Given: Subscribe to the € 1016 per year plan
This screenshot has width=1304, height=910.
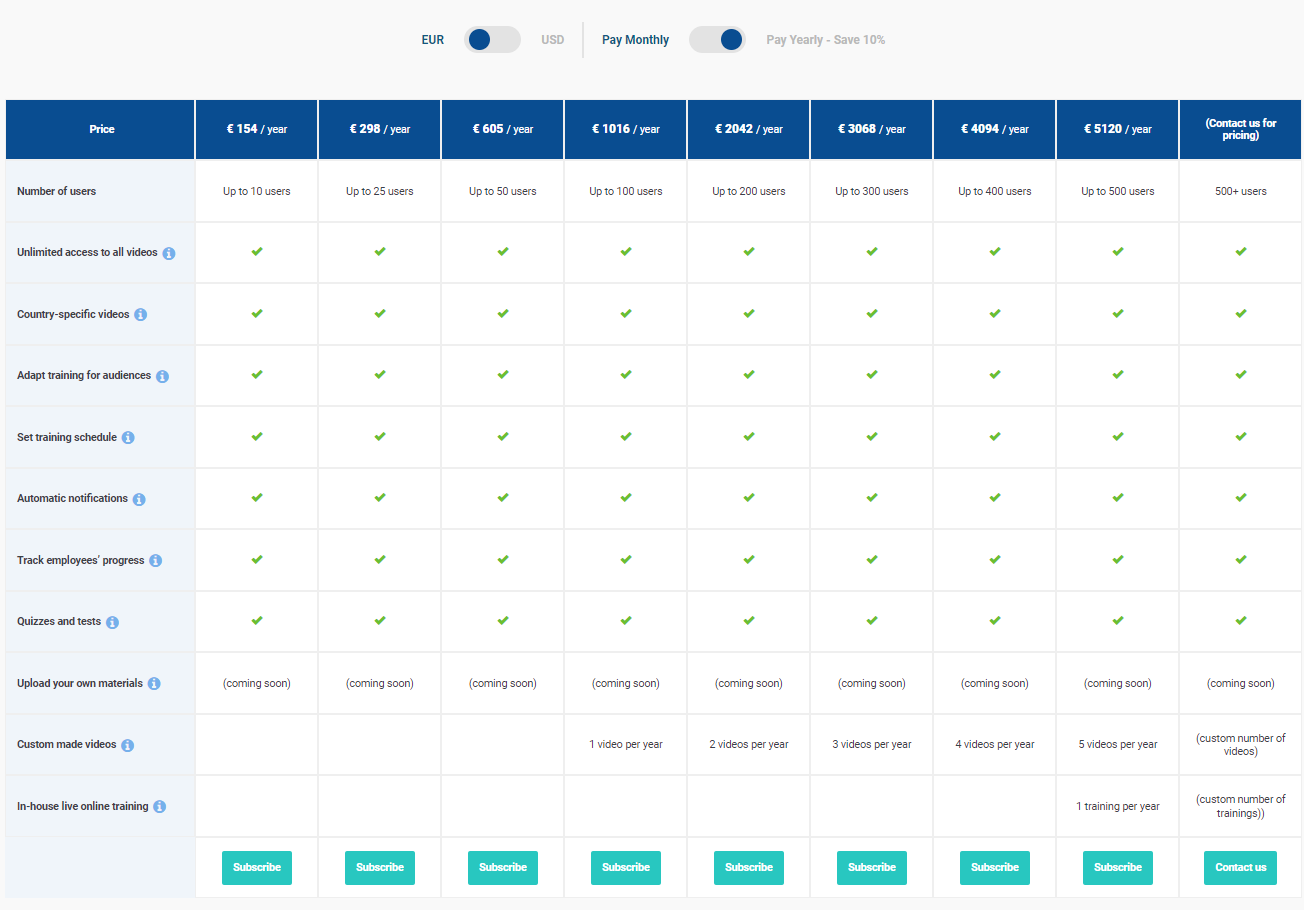Looking at the screenshot, I should (625, 868).
